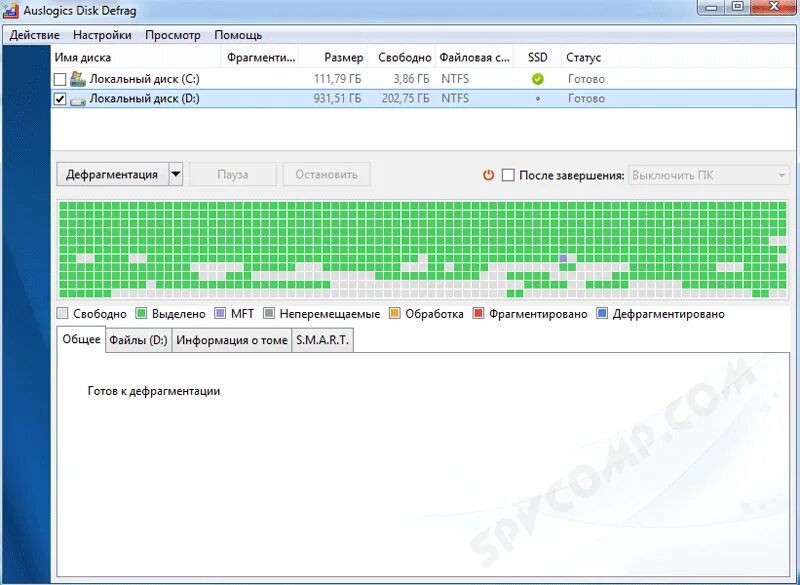Select the Локальный диск (D:) row
800x585 pixels.
point(423,99)
